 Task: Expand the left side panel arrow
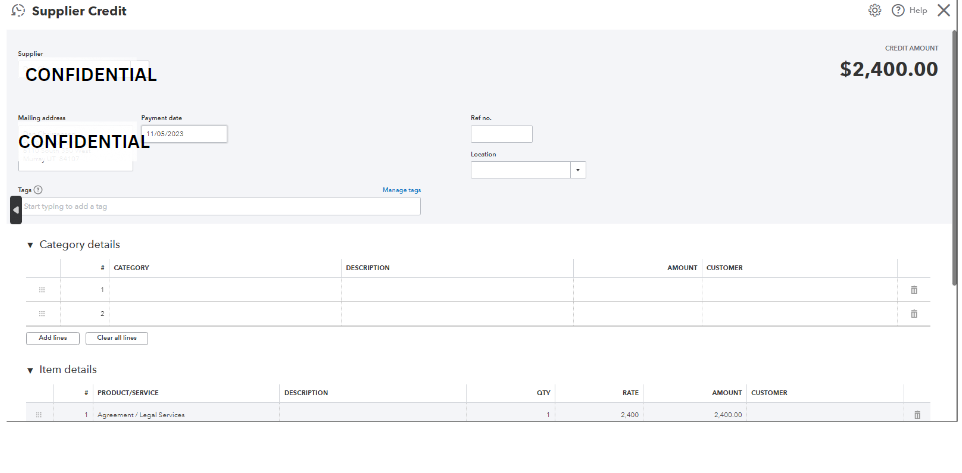pyautogui.click(x=16, y=210)
